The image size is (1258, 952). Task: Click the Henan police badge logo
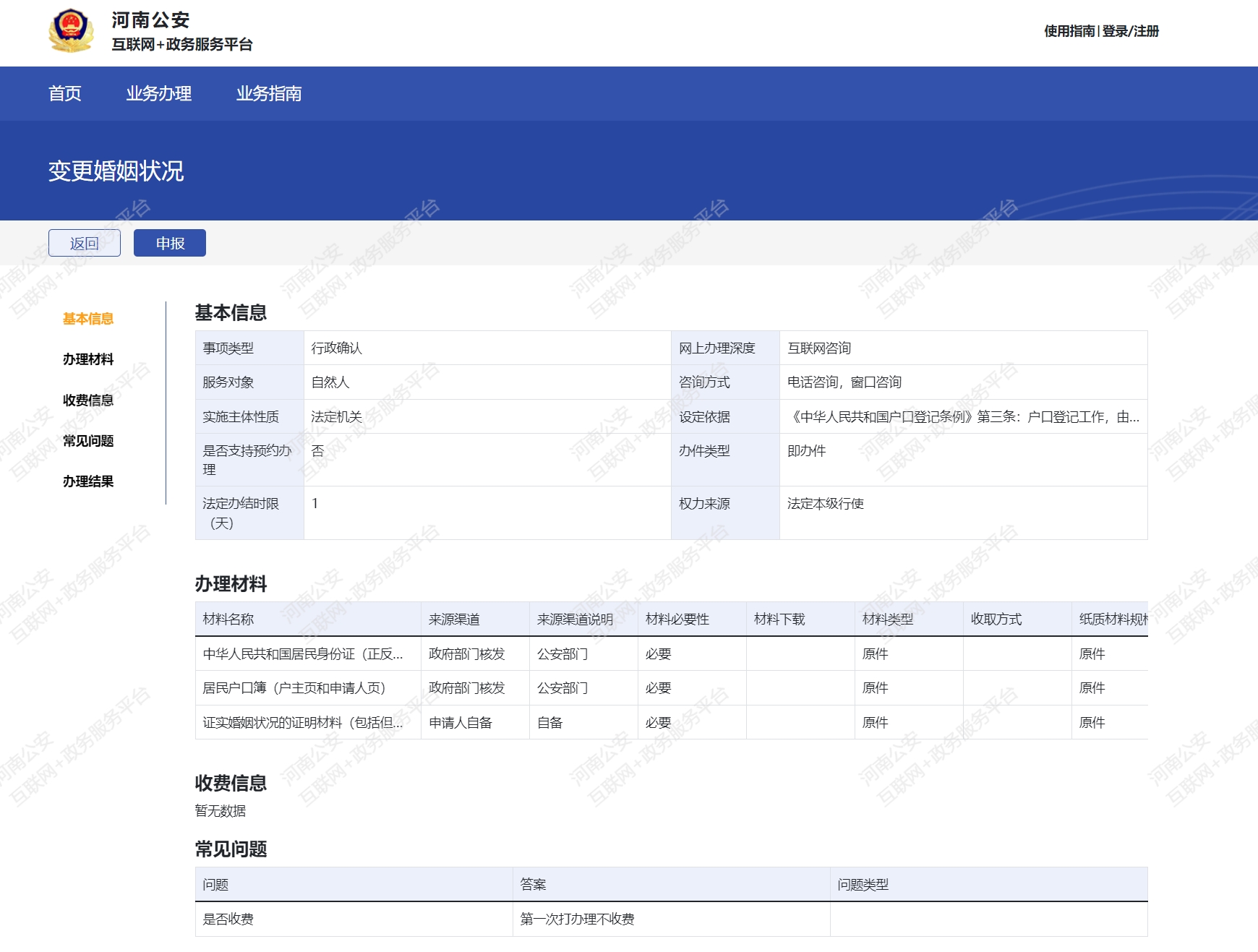tap(71, 31)
